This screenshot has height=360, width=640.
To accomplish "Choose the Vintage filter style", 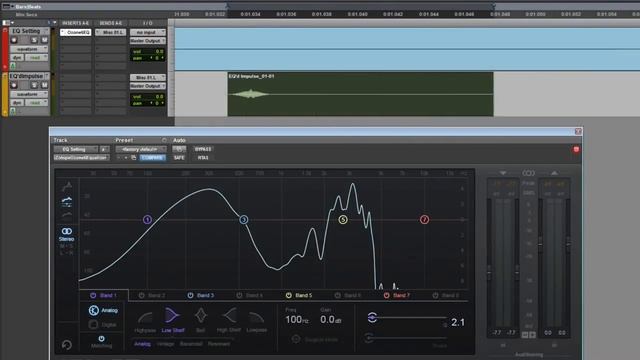I will click(x=165, y=344).
